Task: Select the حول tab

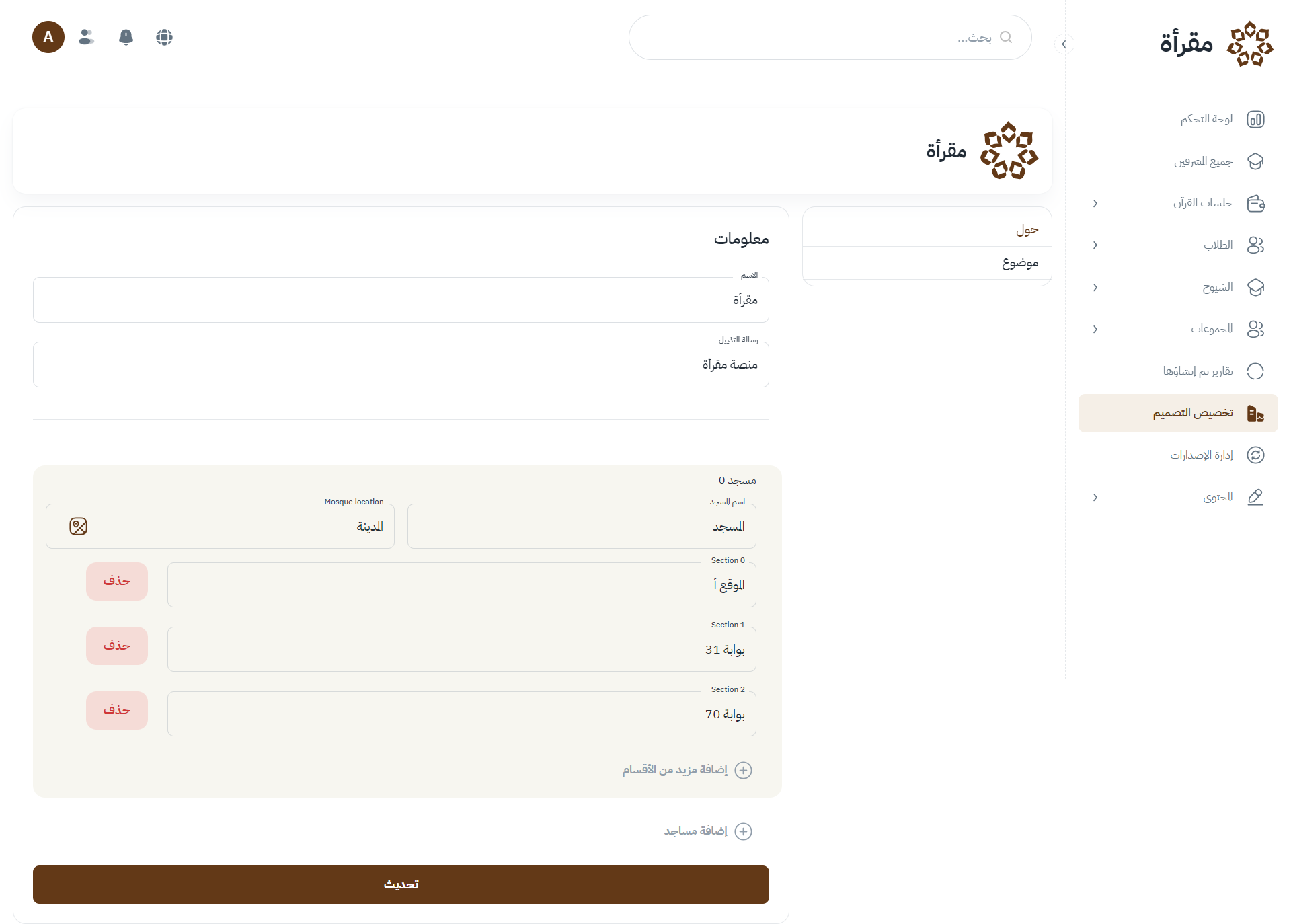Action: click(x=1027, y=230)
